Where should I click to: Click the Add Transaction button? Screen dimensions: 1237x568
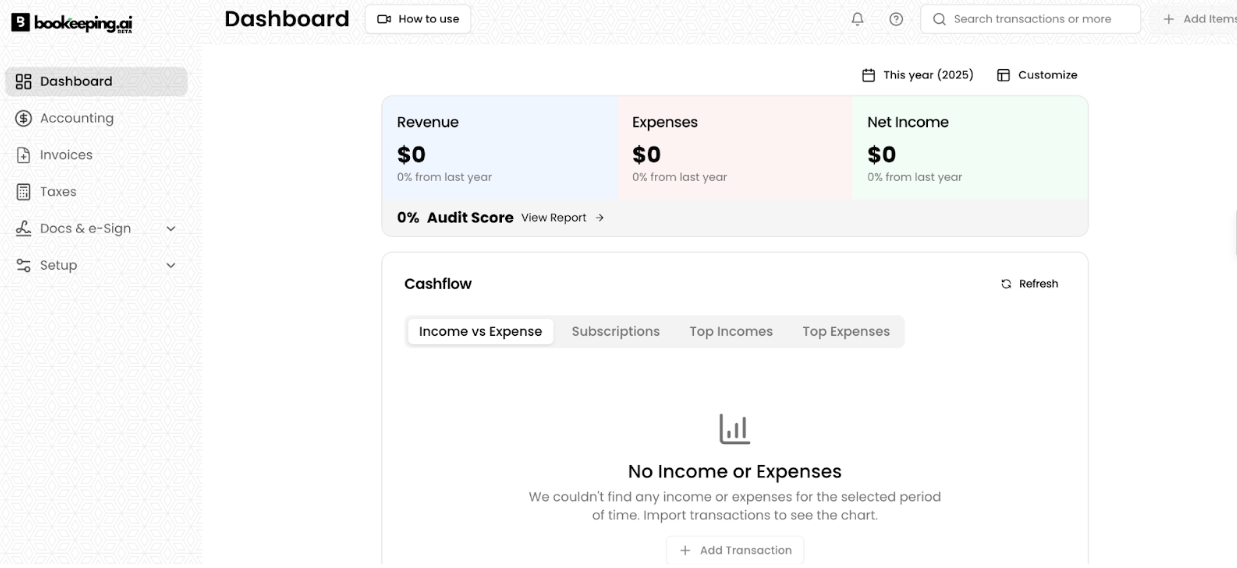click(x=735, y=550)
